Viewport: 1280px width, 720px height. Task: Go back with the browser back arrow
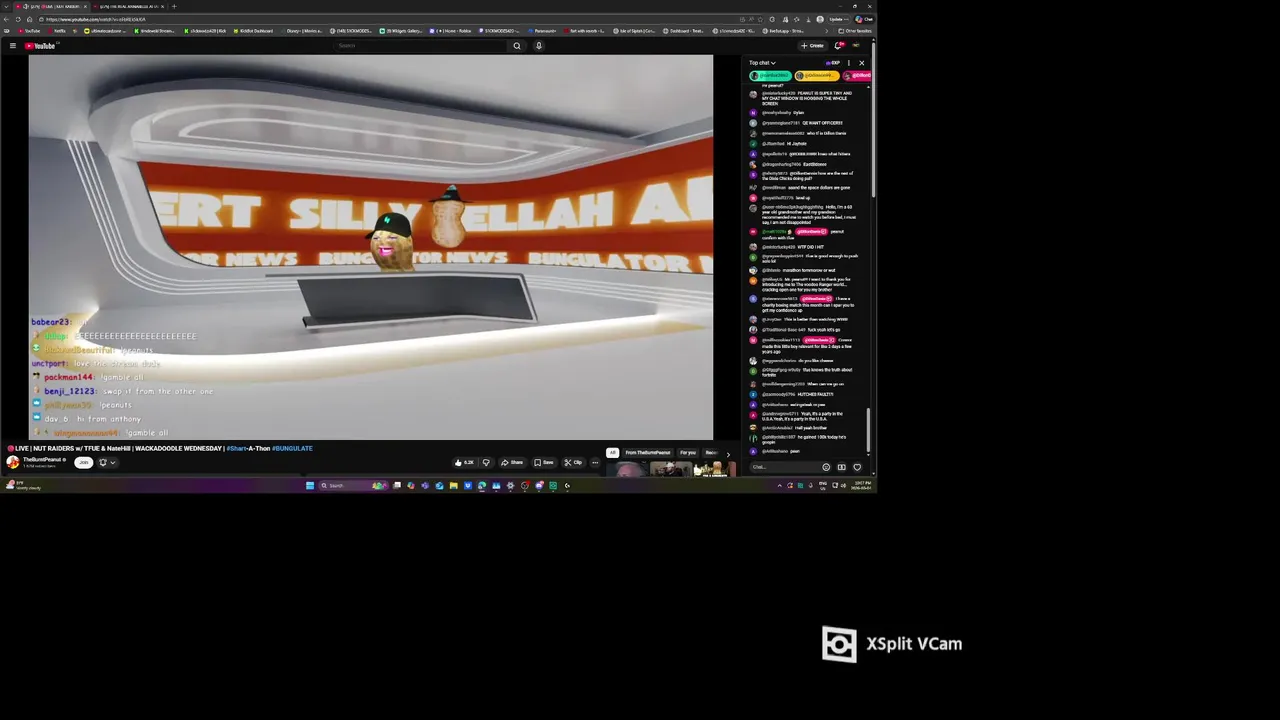point(6,19)
